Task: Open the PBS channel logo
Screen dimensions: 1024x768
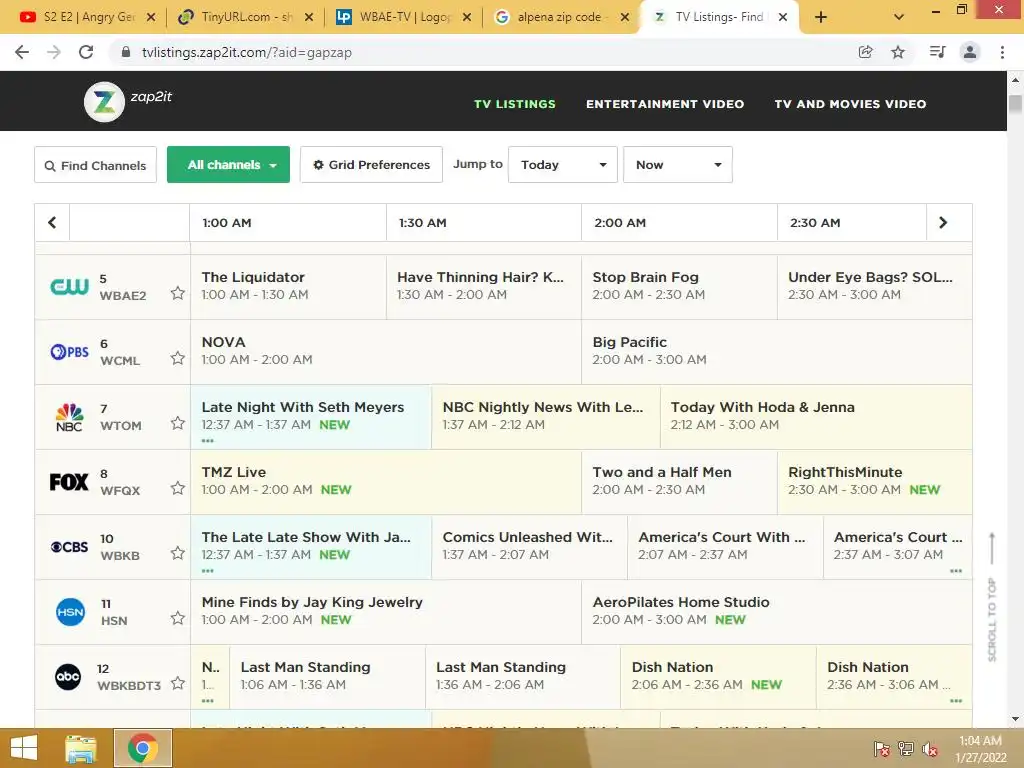Action: point(69,352)
